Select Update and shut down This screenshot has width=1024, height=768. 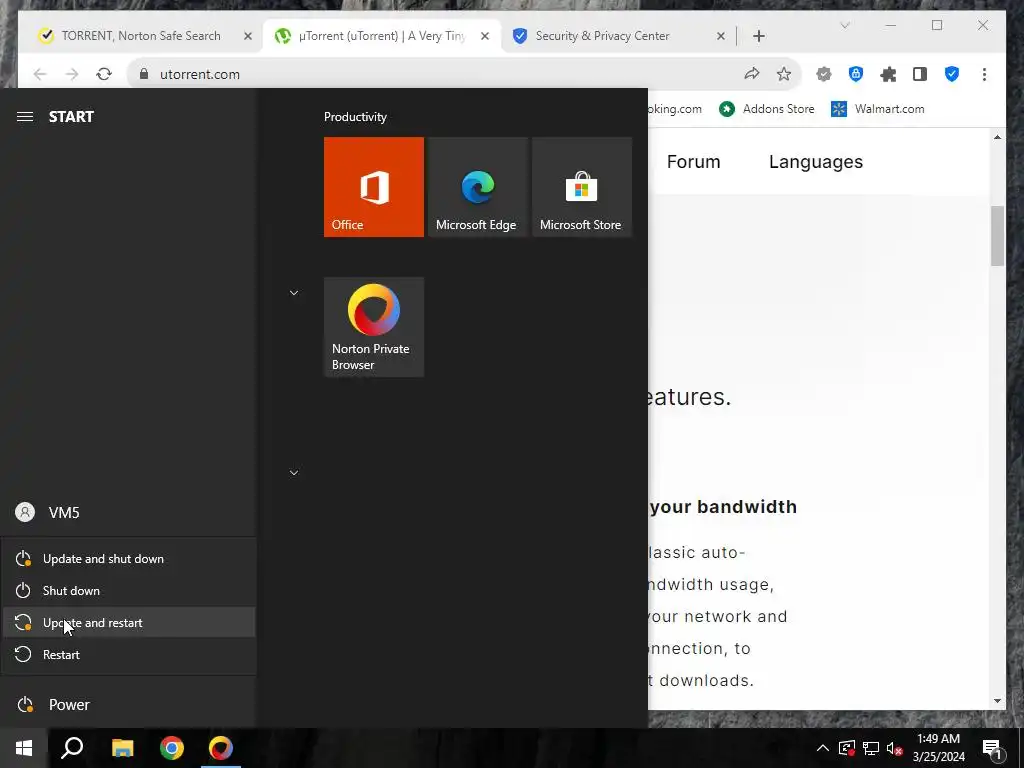pyautogui.click(x=129, y=558)
